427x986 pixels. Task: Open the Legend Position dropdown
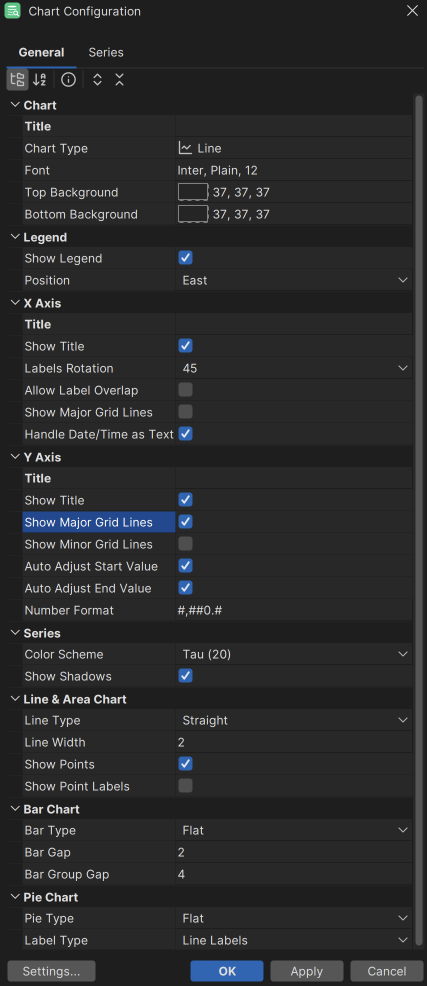[294, 280]
